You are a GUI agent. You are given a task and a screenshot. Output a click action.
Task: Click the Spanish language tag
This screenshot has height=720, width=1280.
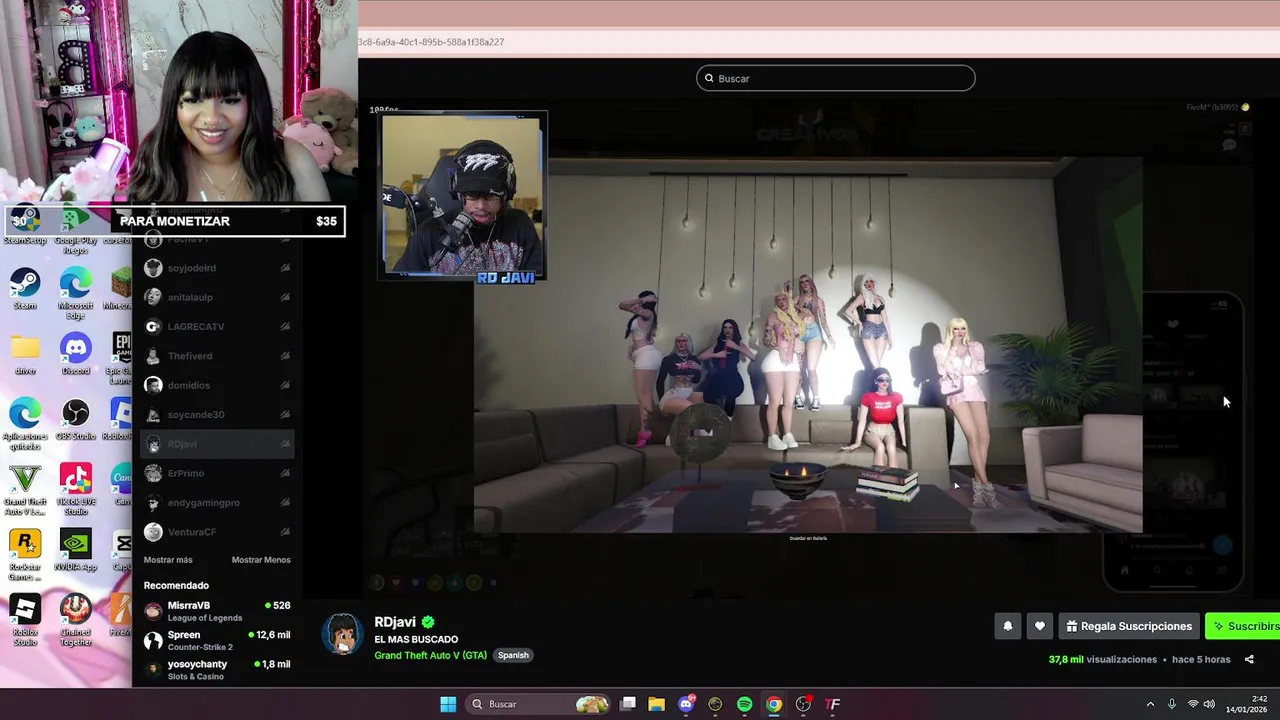point(513,655)
